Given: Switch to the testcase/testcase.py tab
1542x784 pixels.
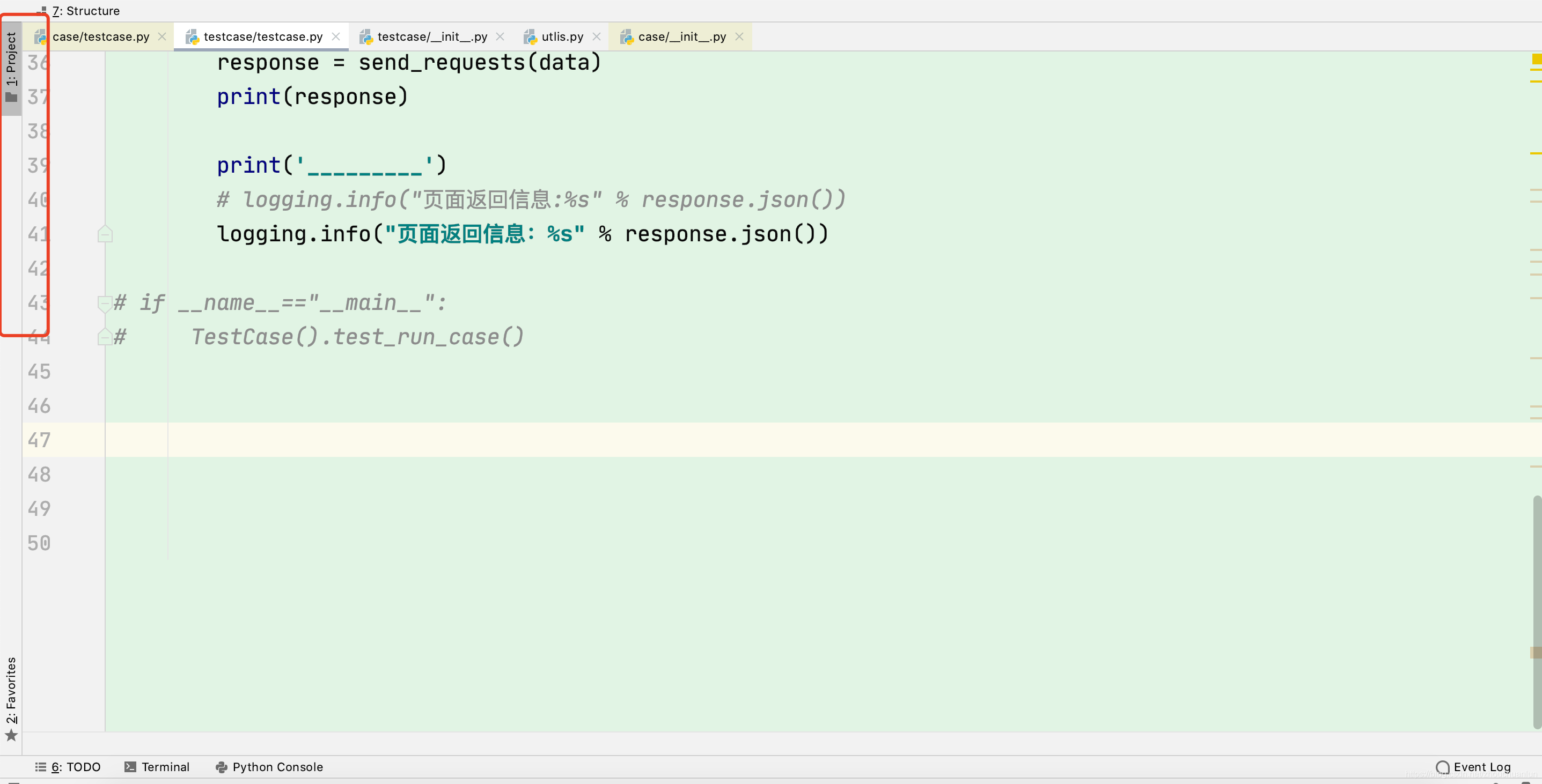Looking at the screenshot, I should click(262, 36).
